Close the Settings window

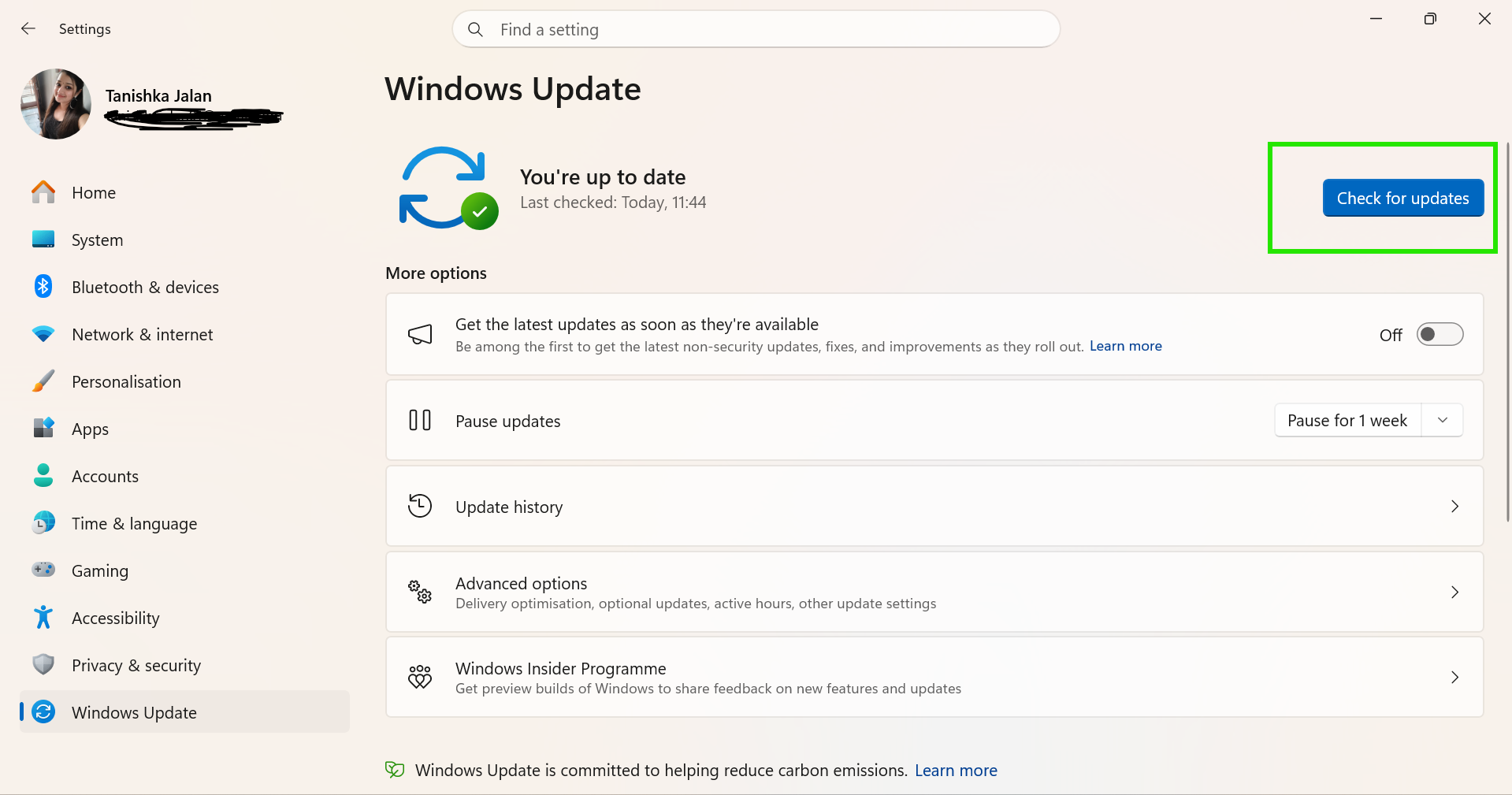1484,18
